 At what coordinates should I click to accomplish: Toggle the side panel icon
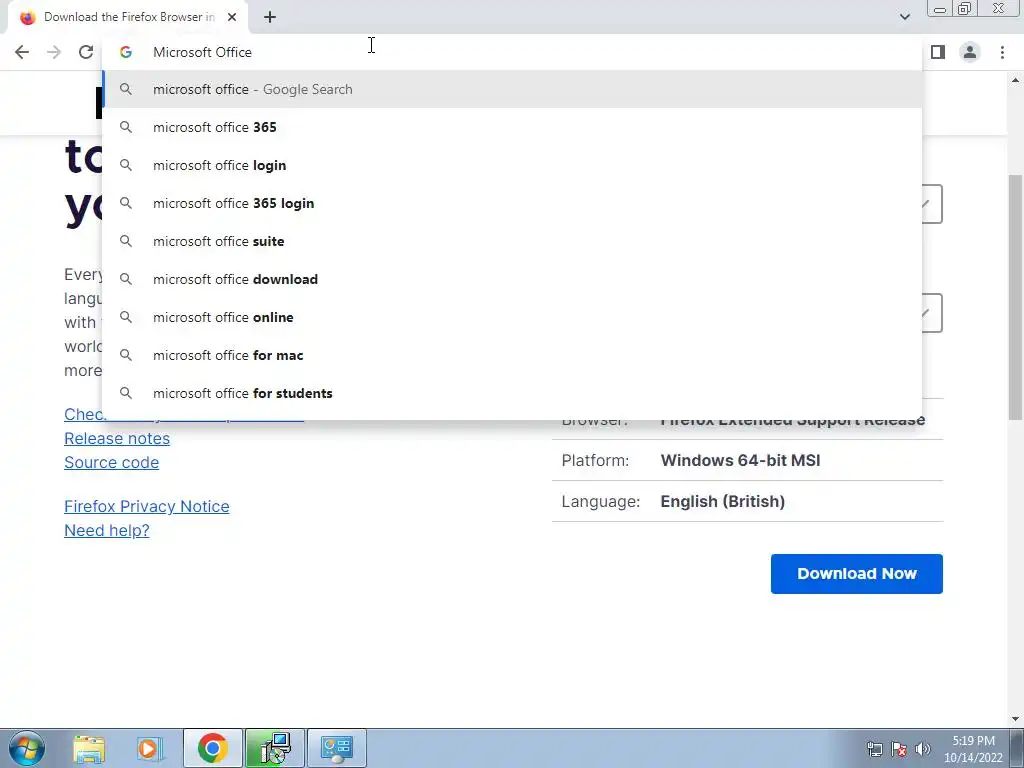click(x=938, y=52)
